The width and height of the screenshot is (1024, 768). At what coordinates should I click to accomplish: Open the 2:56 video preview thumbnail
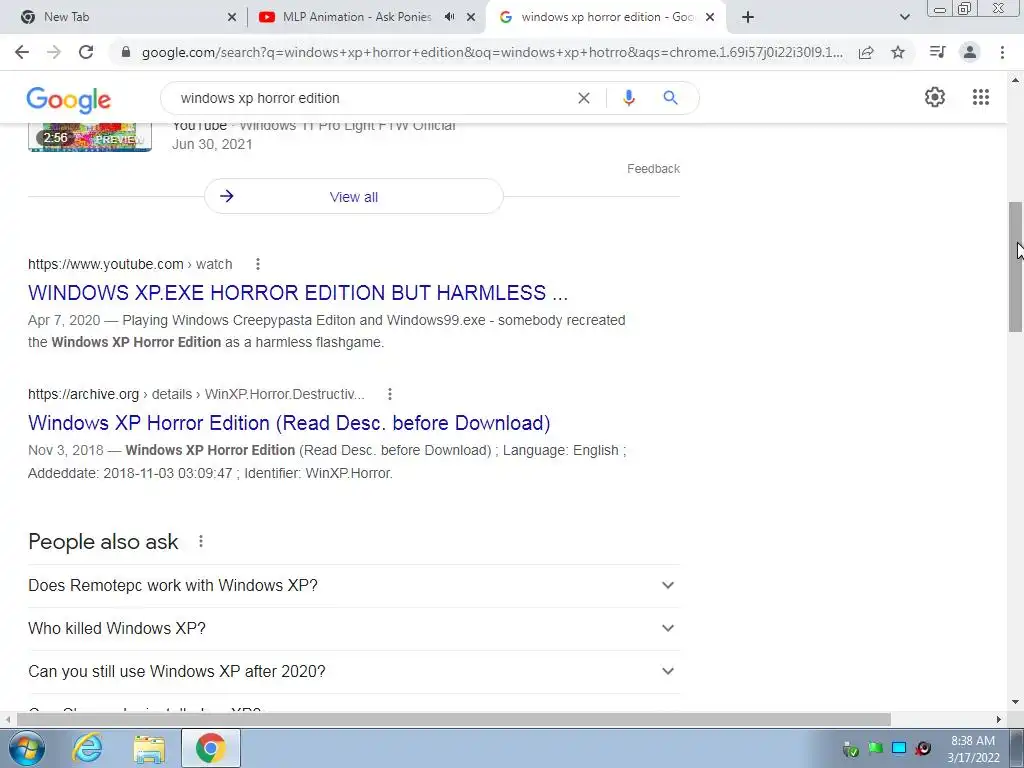point(90,137)
